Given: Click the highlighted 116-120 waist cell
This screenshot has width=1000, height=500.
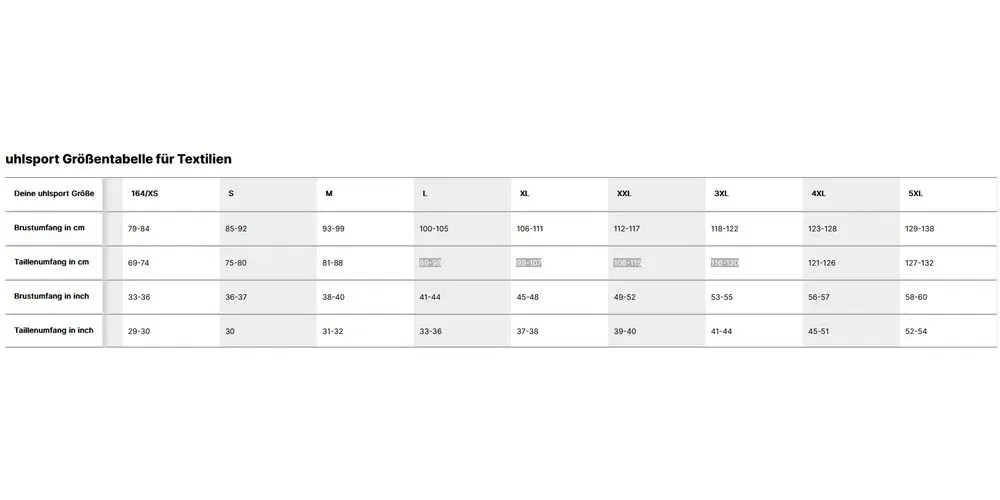Looking at the screenshot, I should pyautogui.click(x=725, y=263).
